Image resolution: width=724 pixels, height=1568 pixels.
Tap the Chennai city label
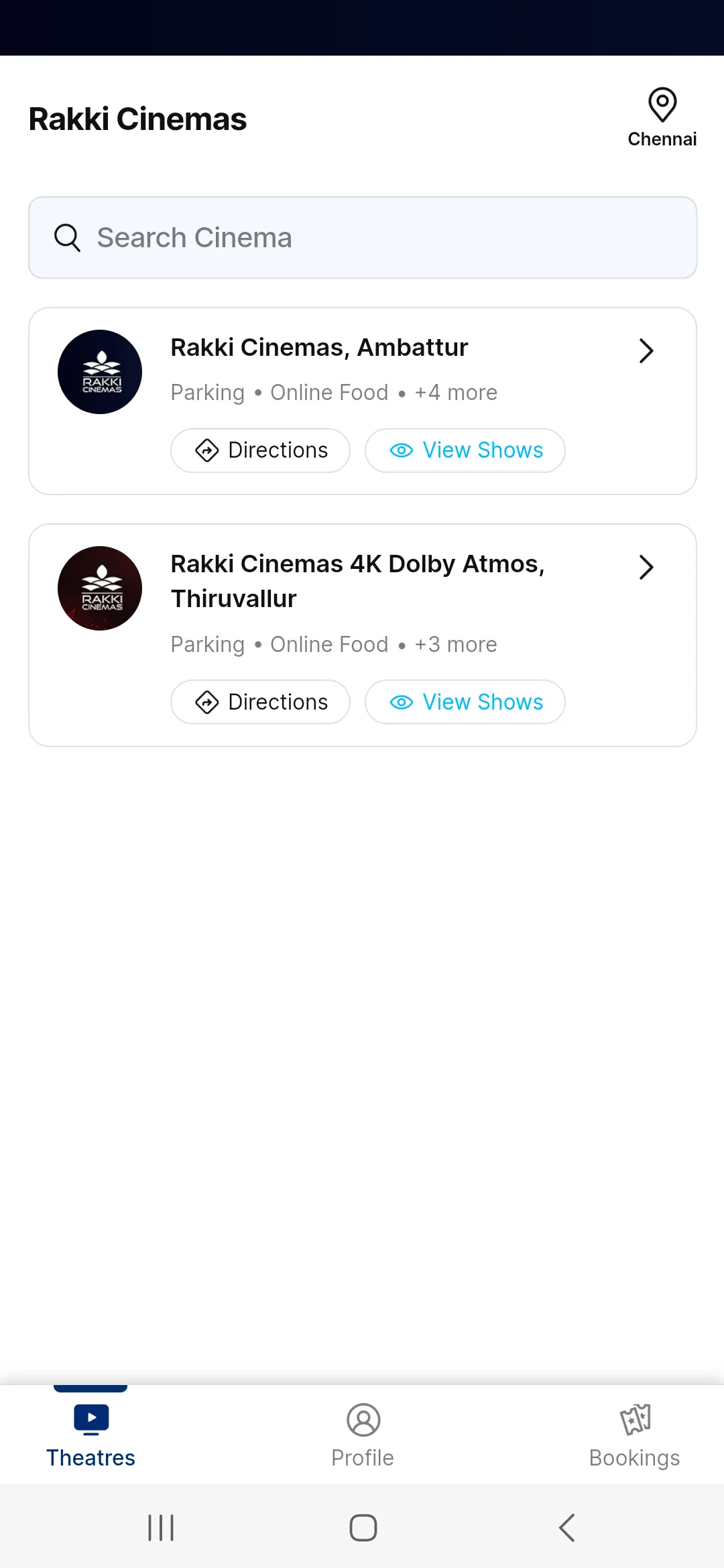[662, 139]
